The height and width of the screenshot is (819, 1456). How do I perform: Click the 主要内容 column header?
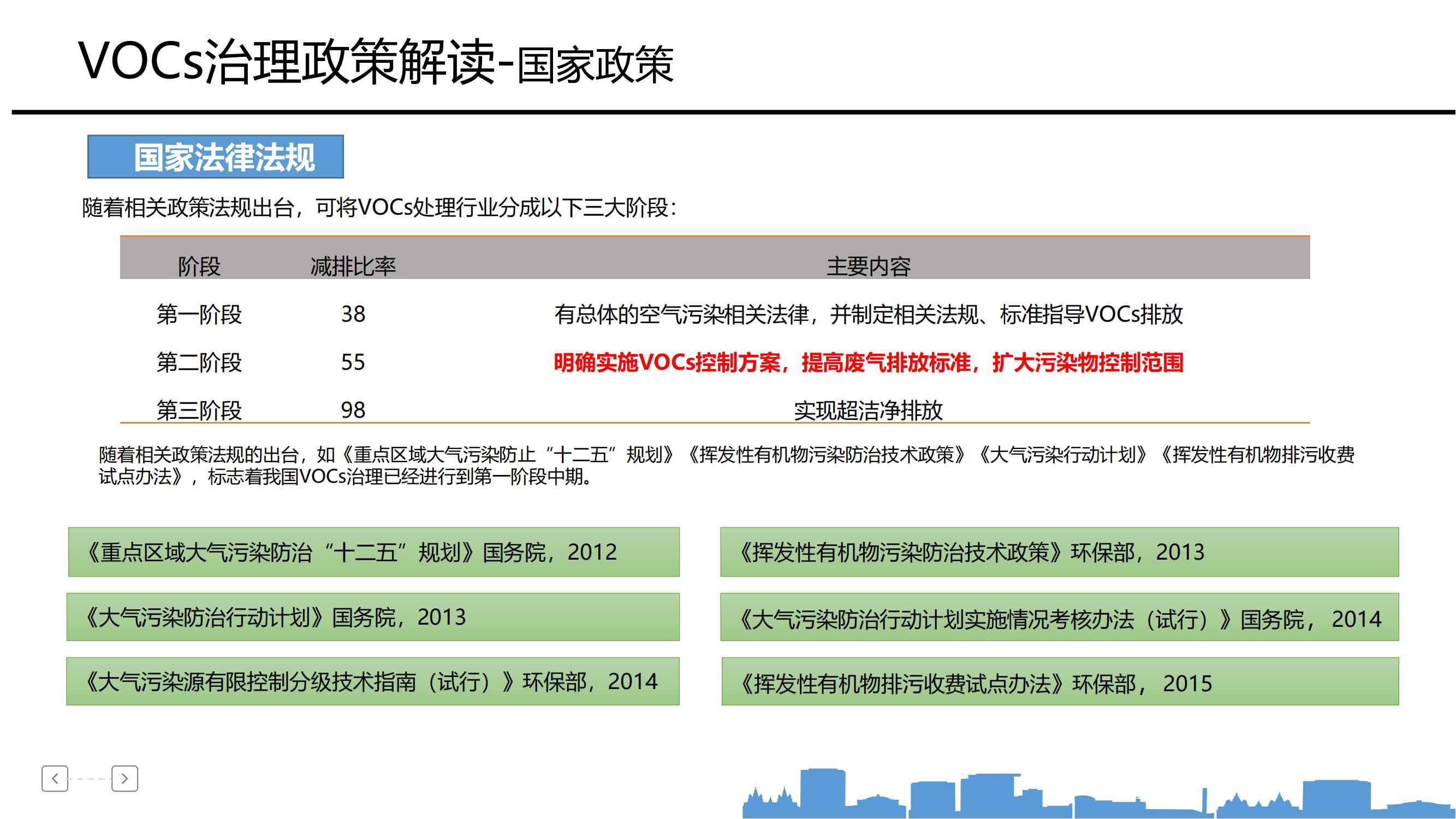(868, 266)
